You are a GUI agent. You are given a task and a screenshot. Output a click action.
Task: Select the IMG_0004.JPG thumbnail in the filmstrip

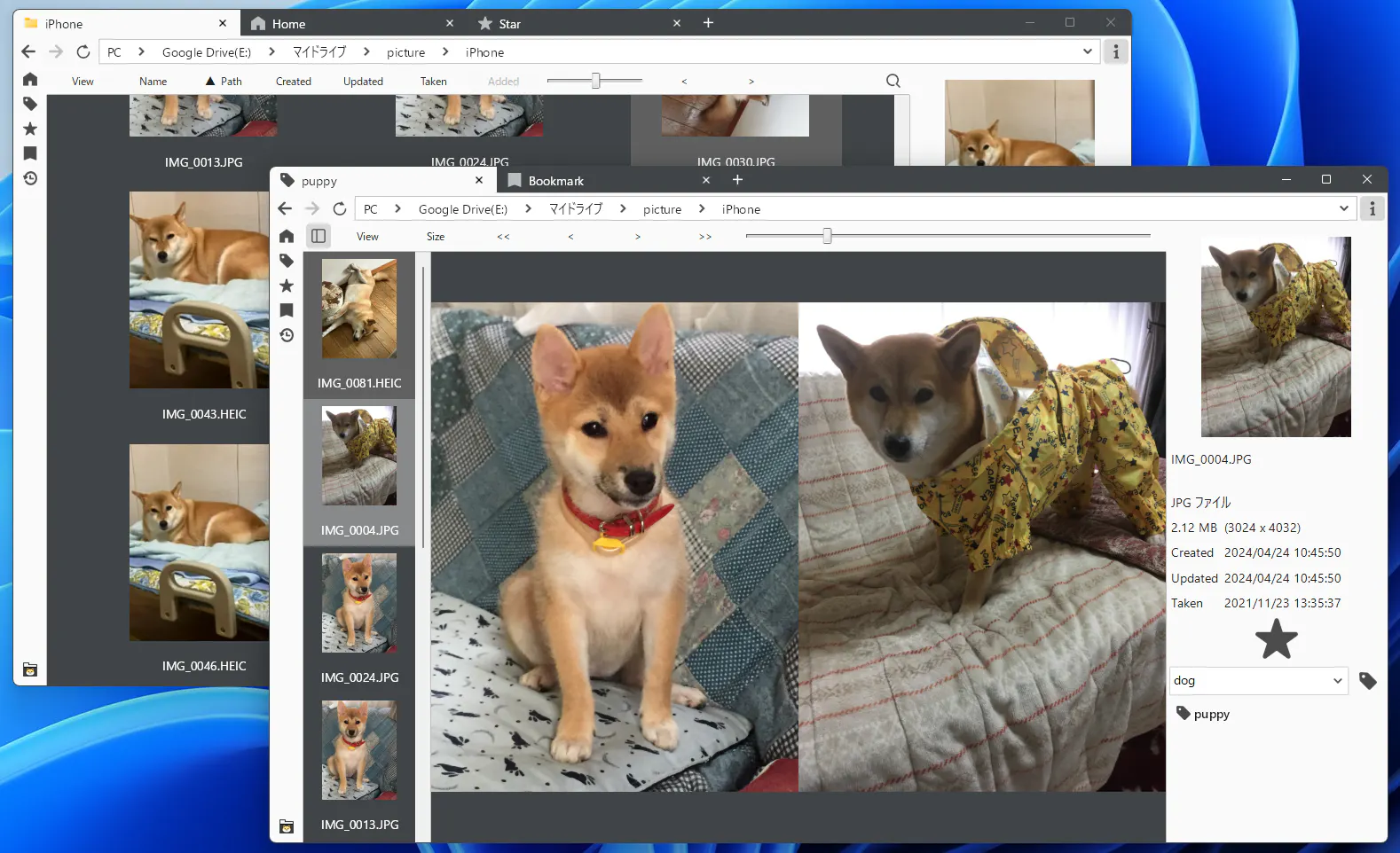359,472
